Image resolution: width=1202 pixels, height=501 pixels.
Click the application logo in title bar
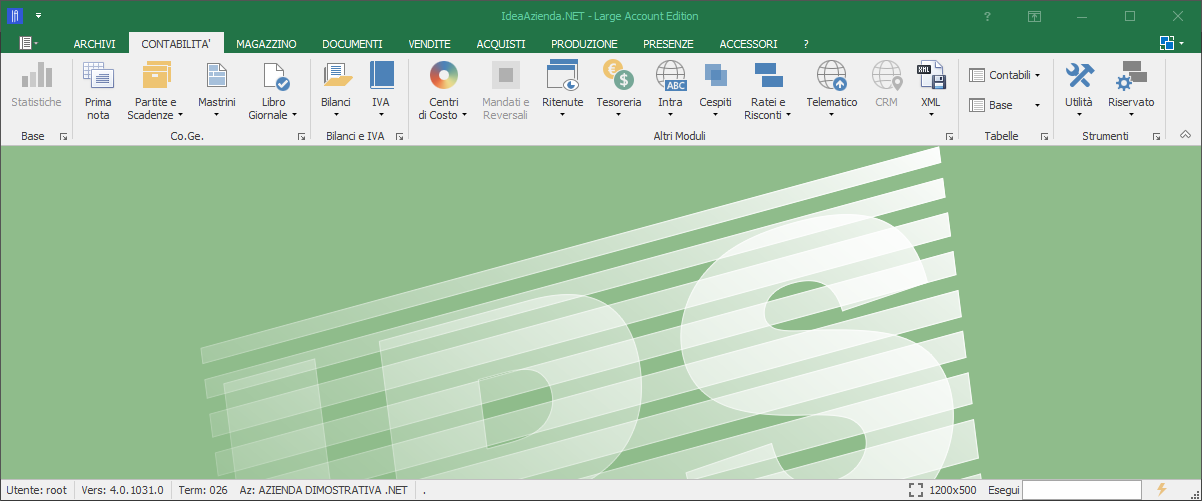15,16
